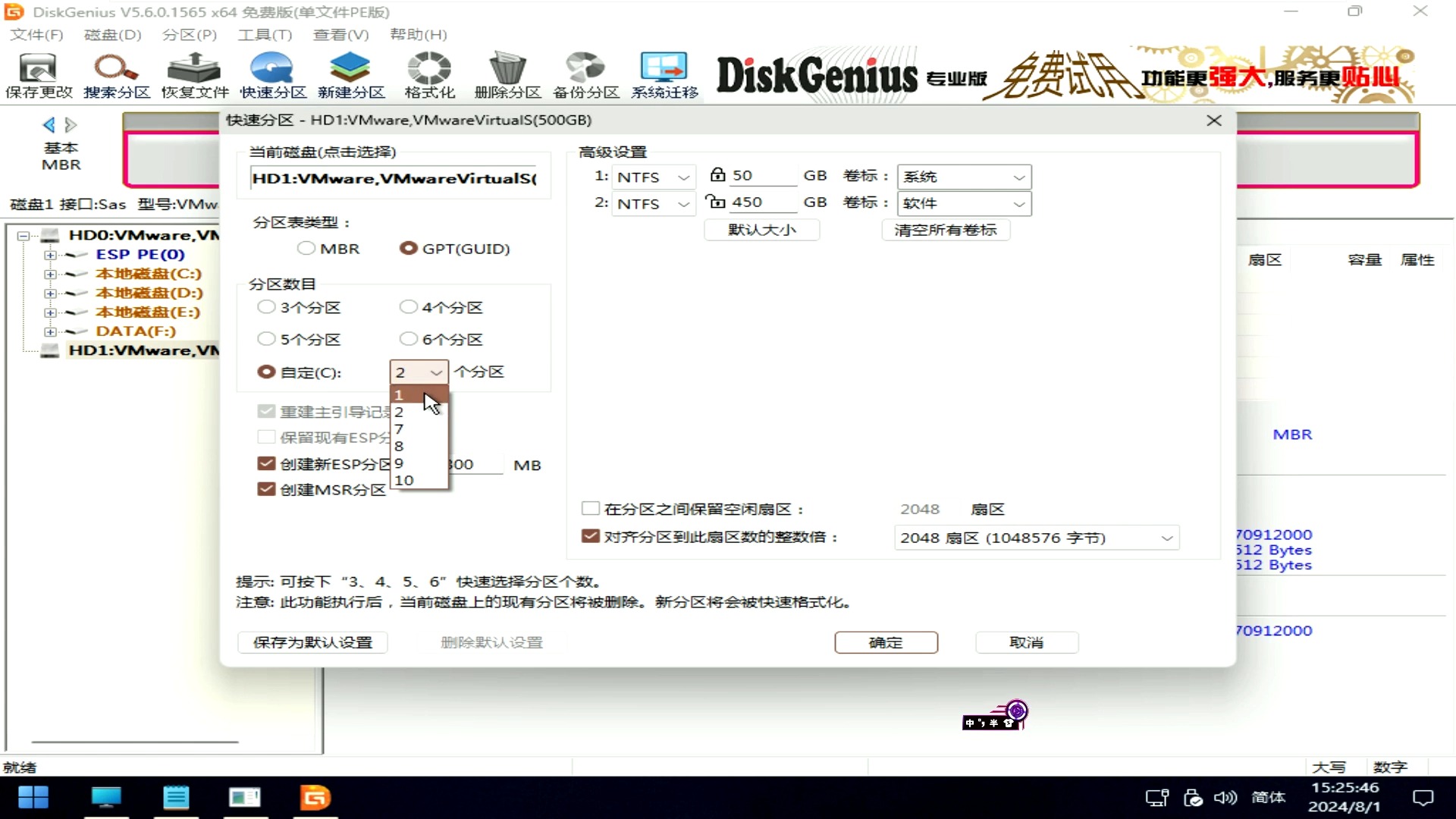Select the Delete Partition (删除分区) tool
The width and height of the screenshot is (1456, 819).
pos(507,75)
